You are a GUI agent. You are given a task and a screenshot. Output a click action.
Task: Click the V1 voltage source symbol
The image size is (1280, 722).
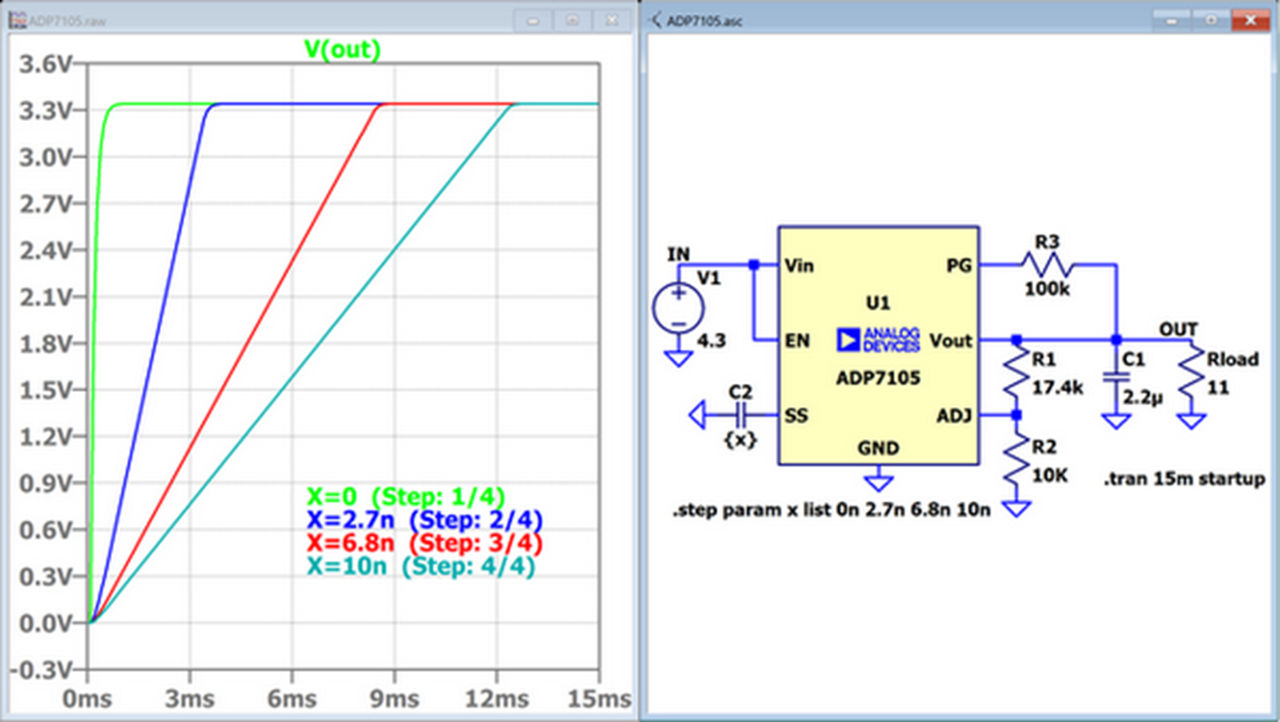click(x=678, y=306)
